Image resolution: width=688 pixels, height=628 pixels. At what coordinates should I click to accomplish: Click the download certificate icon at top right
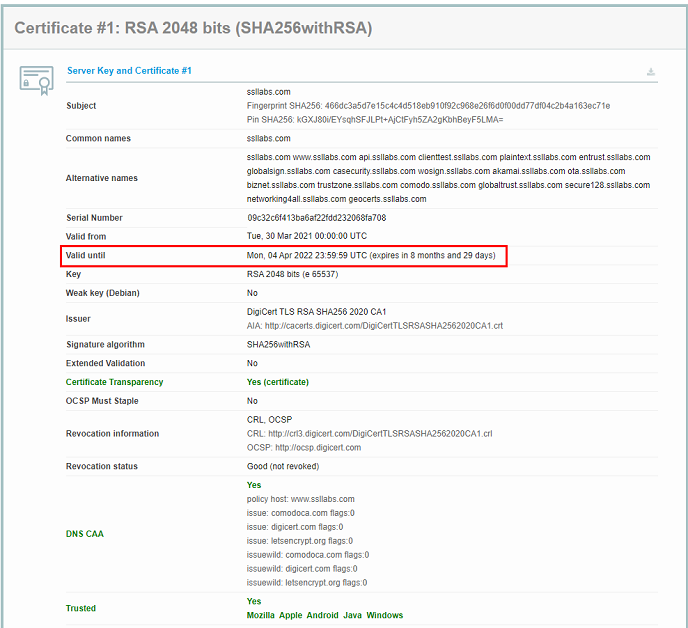pyautogui.click(x=651, y=72)
